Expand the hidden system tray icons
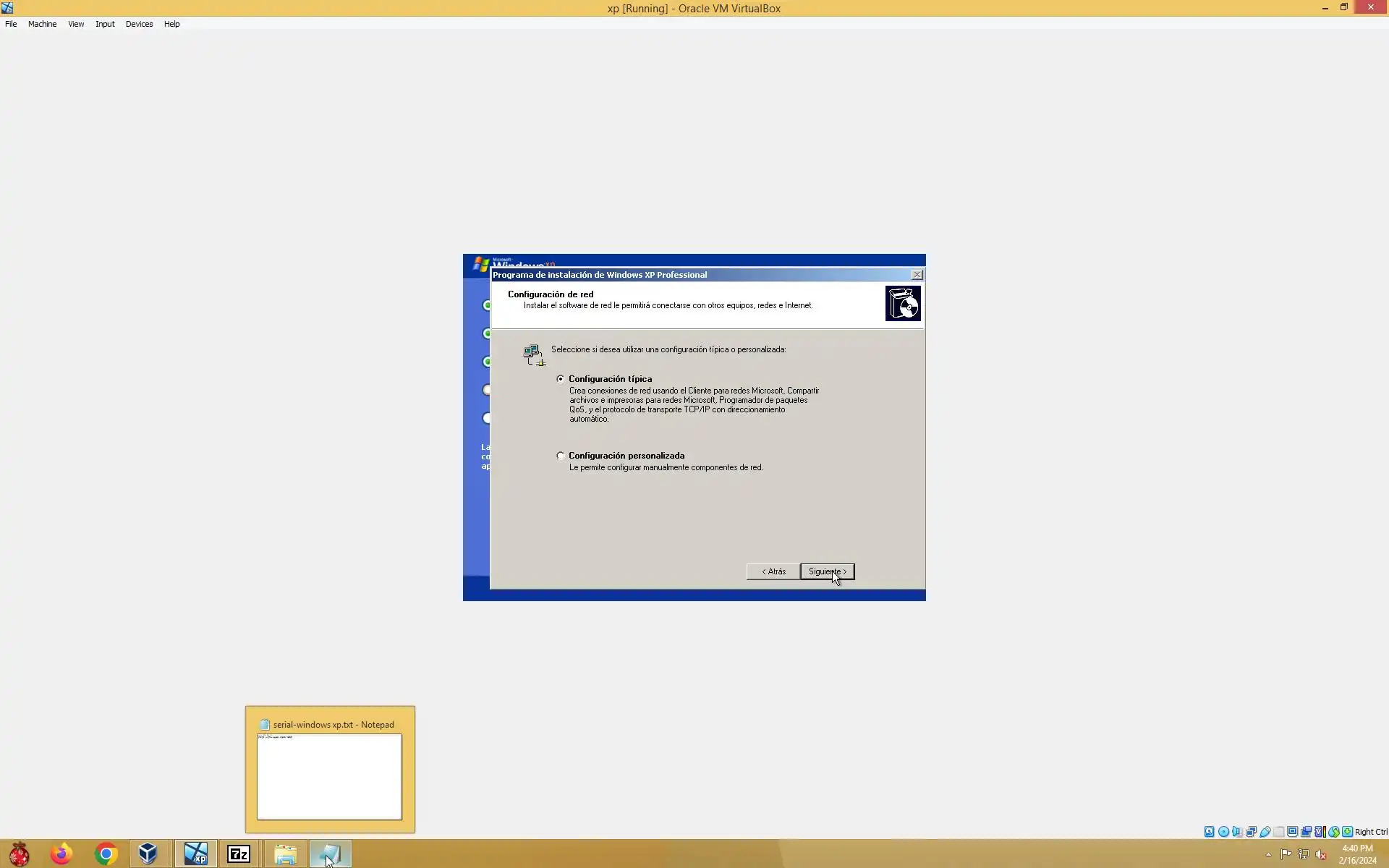This screenshot has height=868, width=1389. pyautogui.click(x=1268, y=854)
